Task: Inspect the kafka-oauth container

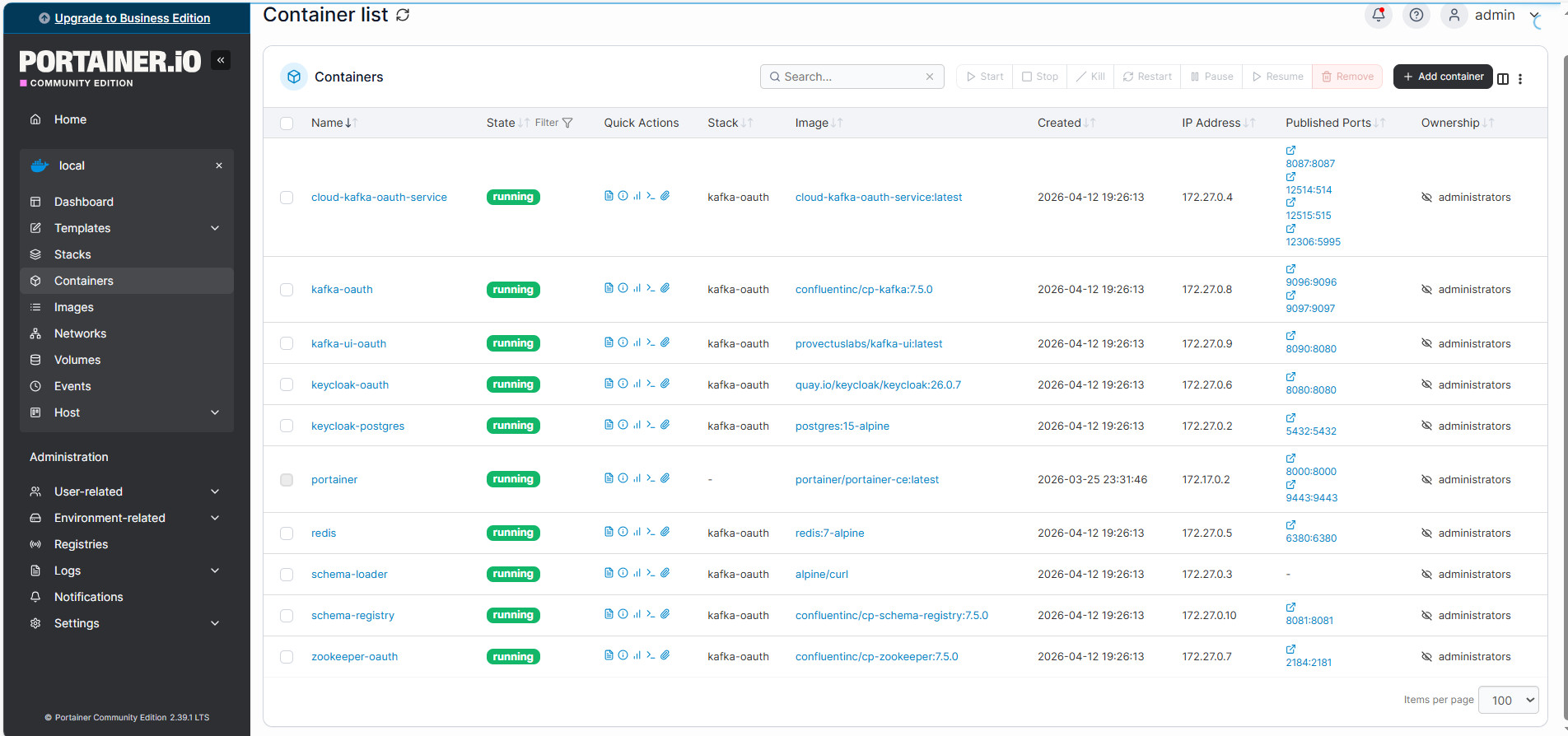Action: click(x=623, y=288)
